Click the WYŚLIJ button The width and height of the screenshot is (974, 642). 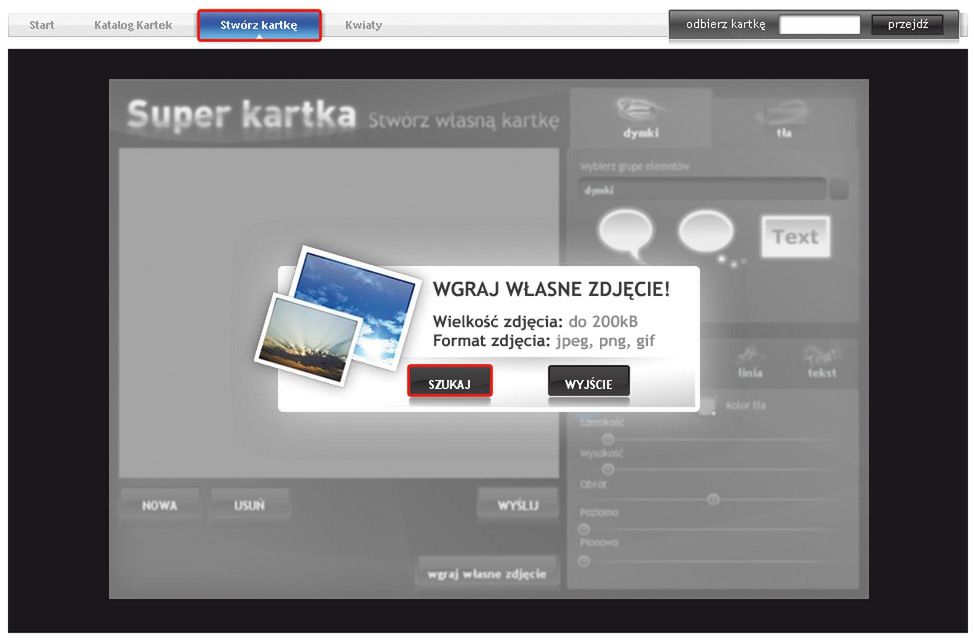click(x=518, y=505)
